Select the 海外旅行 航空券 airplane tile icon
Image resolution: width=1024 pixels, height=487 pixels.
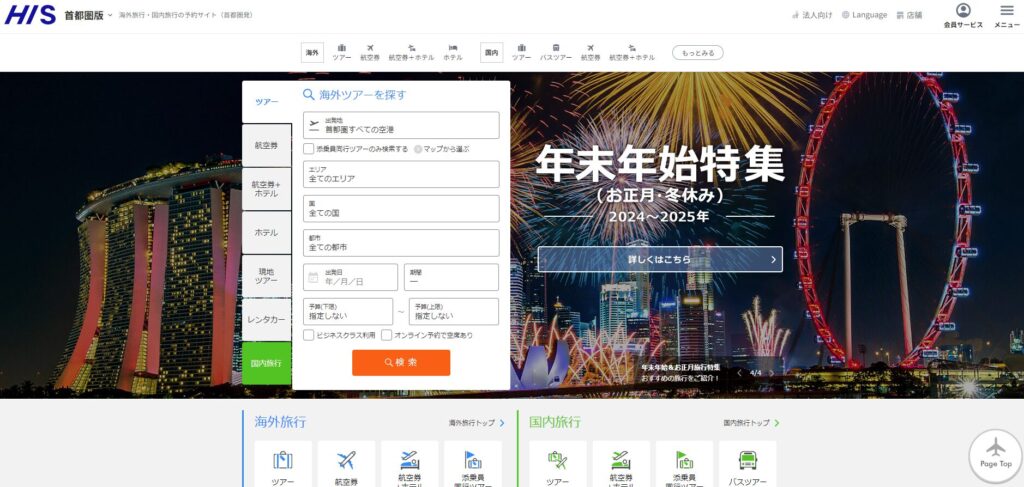click(x=346, y=460)
